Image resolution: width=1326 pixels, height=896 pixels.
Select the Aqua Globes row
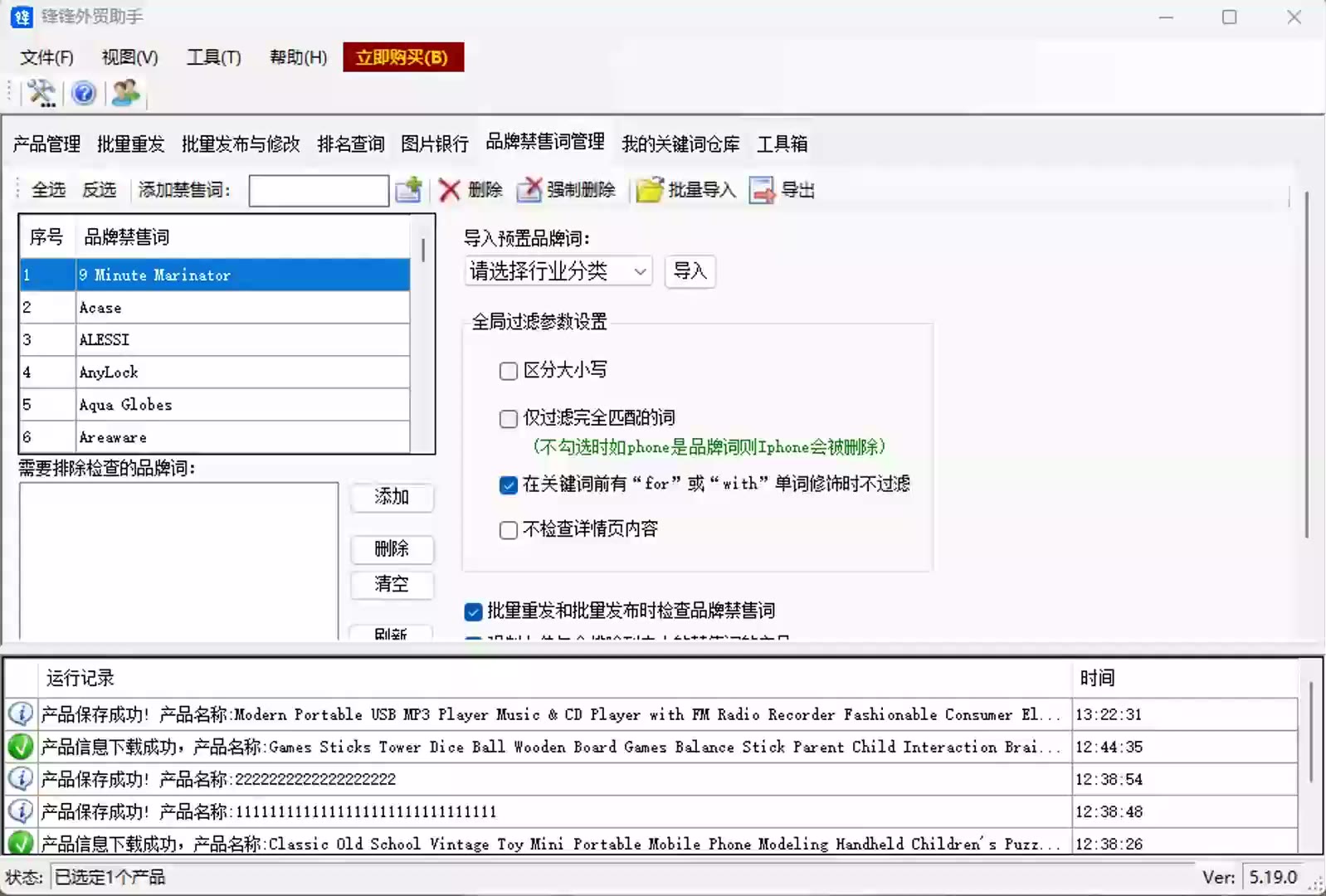click(x=215, y=405)
